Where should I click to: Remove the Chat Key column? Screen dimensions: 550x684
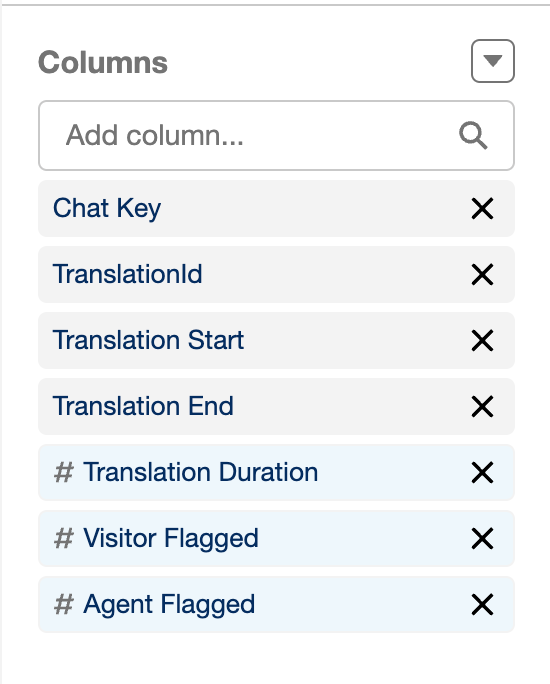point(482,209)
